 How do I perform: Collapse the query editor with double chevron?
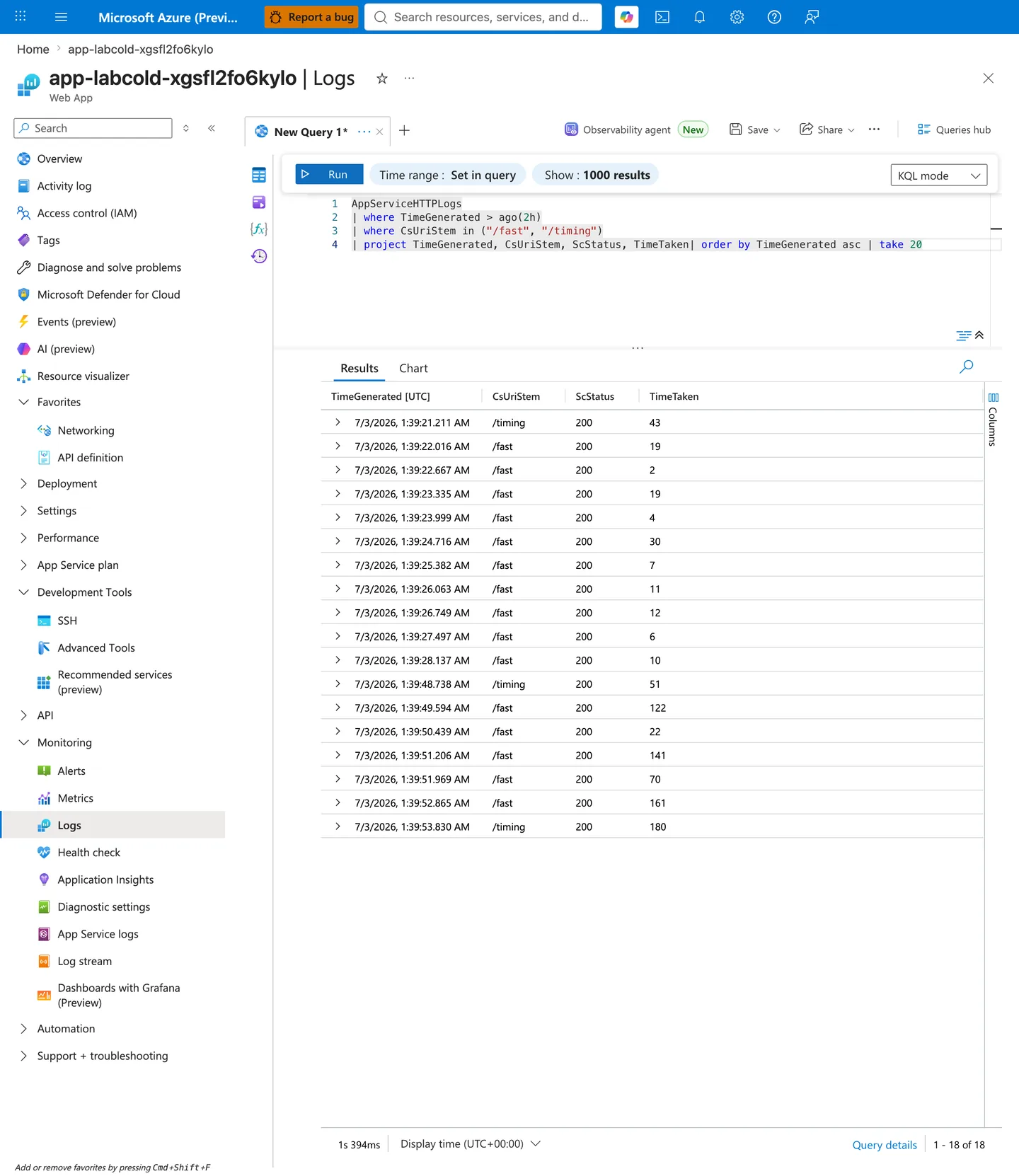pos(979,335)
